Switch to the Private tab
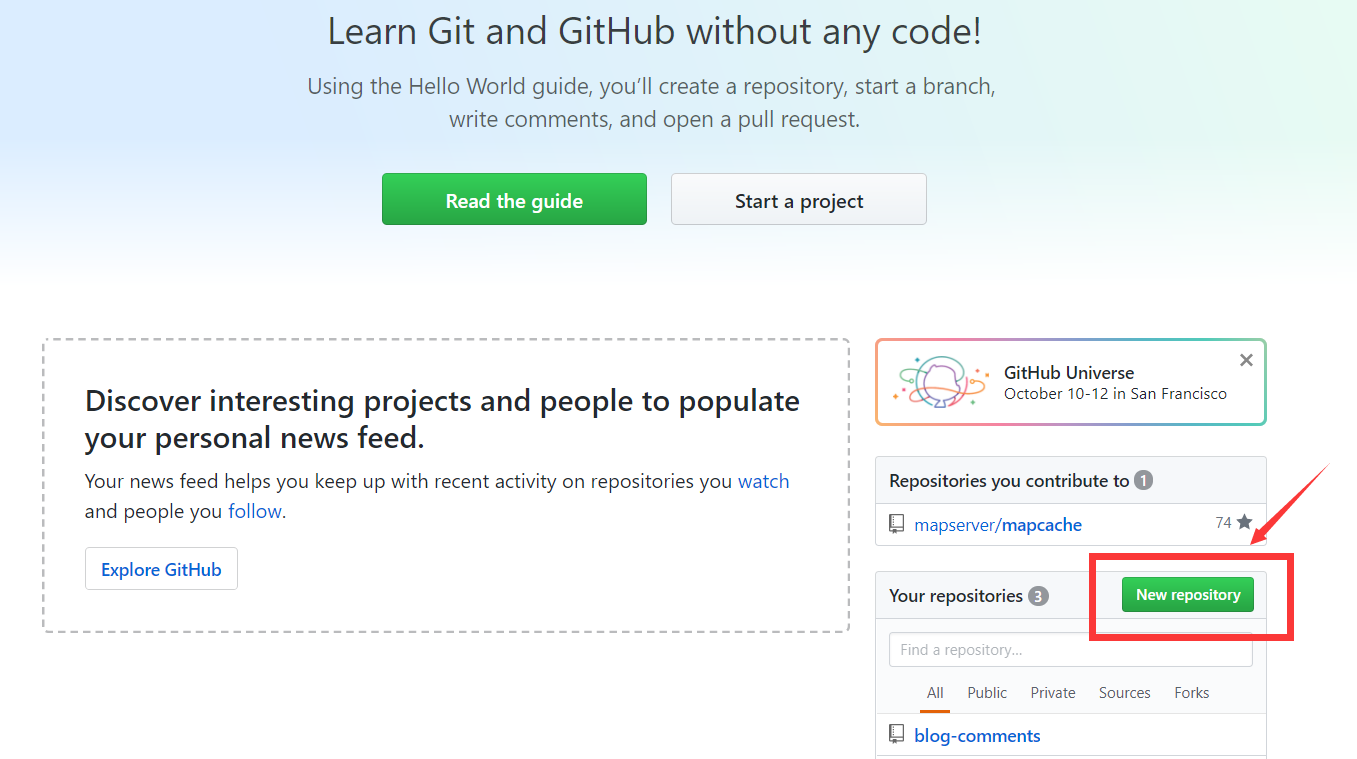This screenshot has width=1357, height=759. click(1053, 692)
